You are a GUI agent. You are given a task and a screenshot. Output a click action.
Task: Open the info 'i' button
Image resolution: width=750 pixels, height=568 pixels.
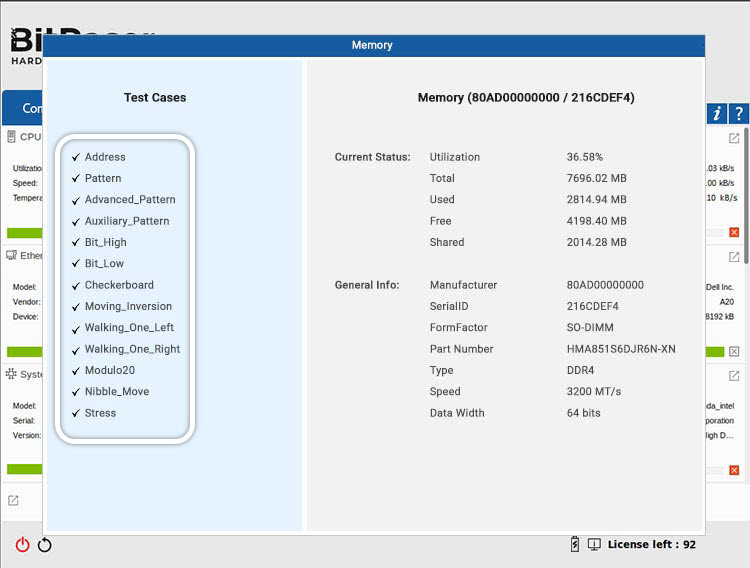(717, 114)
